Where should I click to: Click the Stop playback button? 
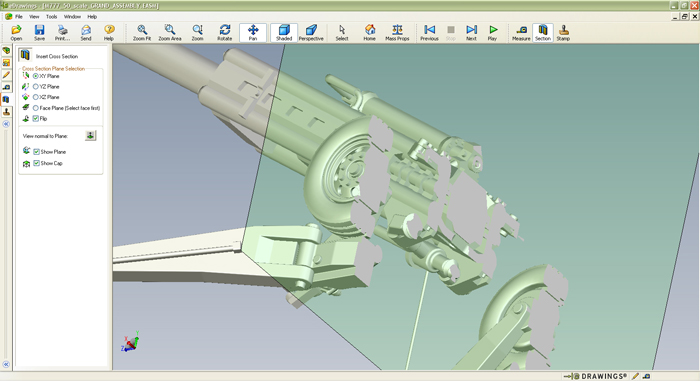click(x=450, y=33)
